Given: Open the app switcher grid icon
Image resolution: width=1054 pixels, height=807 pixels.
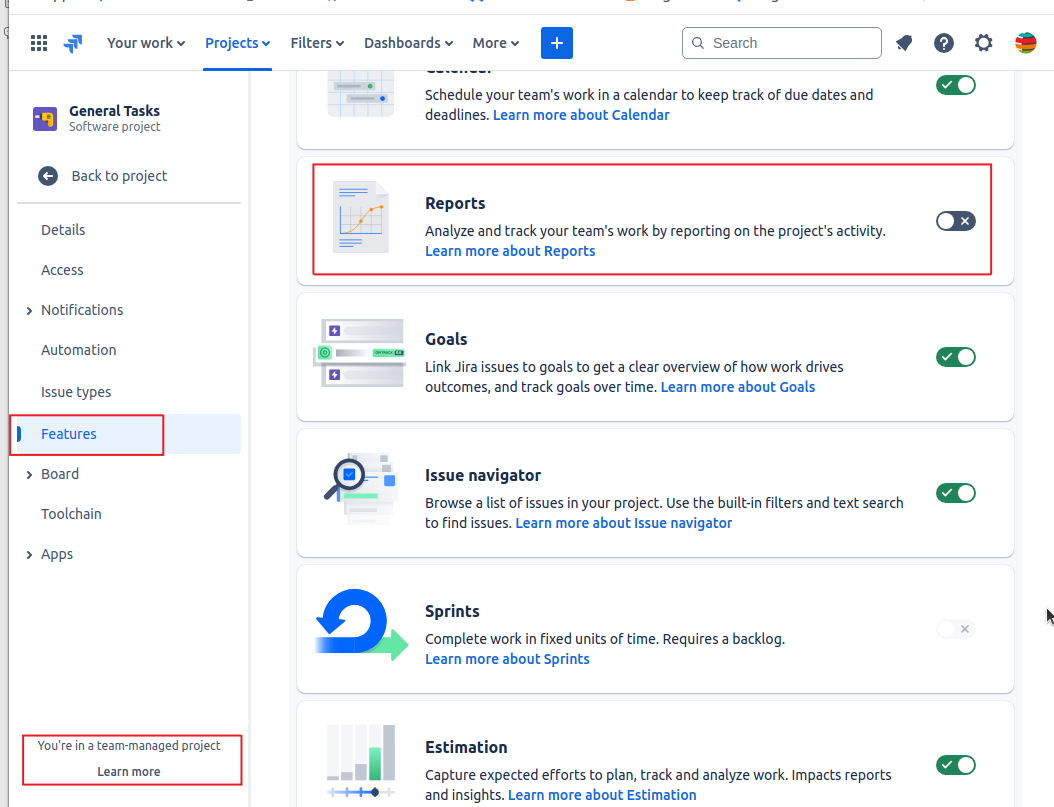Looking at the screenshot, I should click(x=38, y=43).
